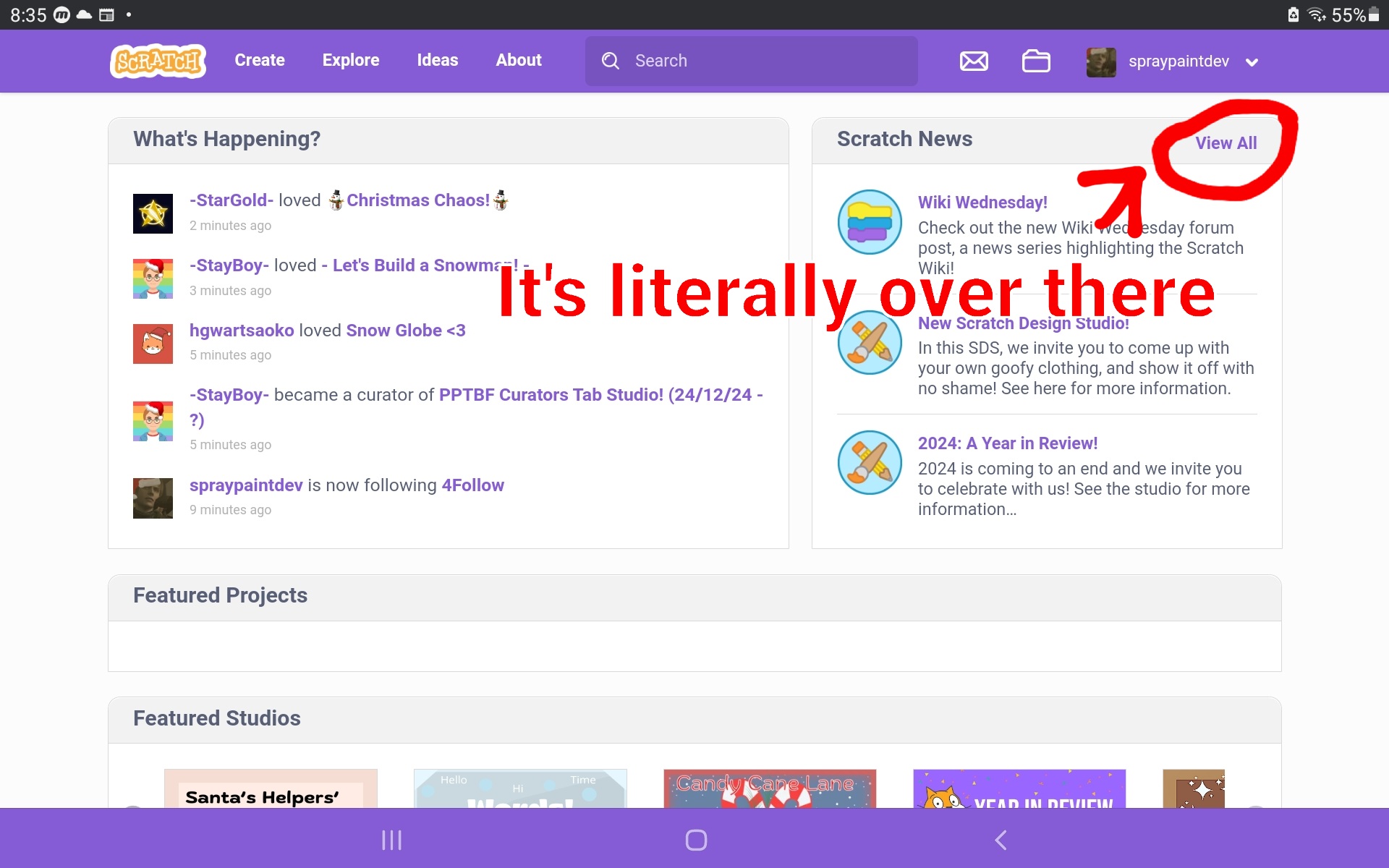
Task: Open hgwartsaoko profile avatar
Action: point(153,344)
